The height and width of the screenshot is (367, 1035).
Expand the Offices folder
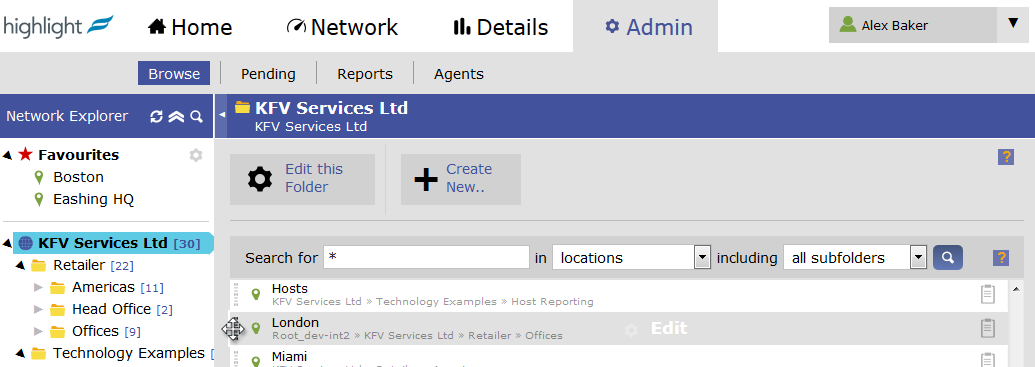click(x=38, y=331)
